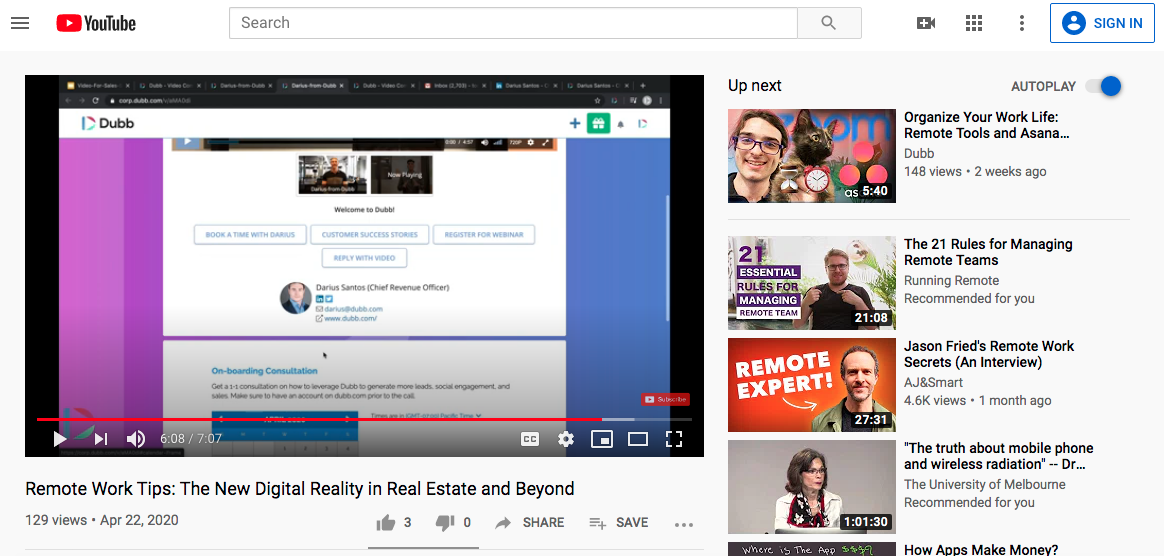Viewport: 1164px width, 556px height.
Task: Open more actions ellipsis under video
Action: pyautogui.click(x=684, y=524)
